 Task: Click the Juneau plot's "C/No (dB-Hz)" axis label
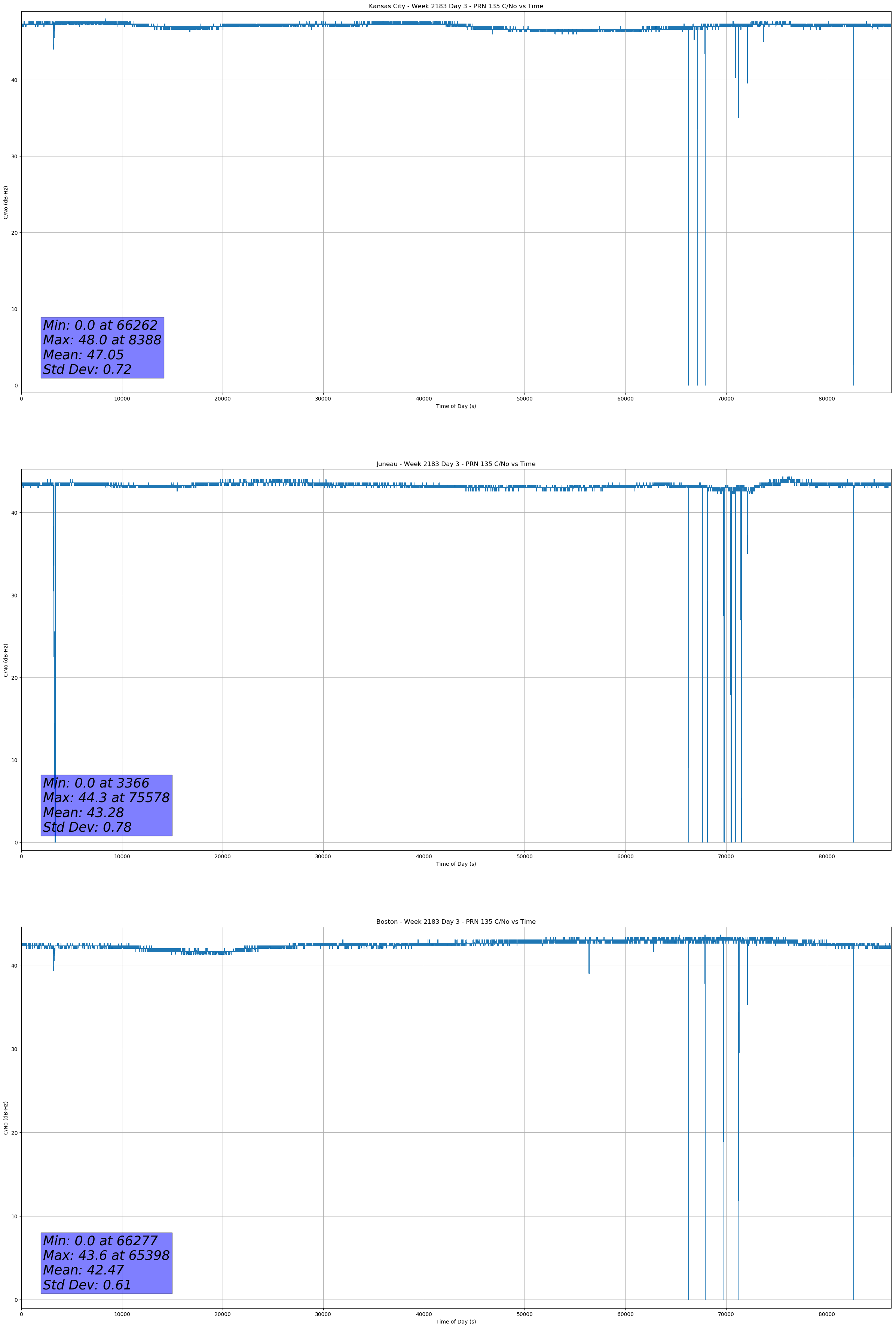6,660
